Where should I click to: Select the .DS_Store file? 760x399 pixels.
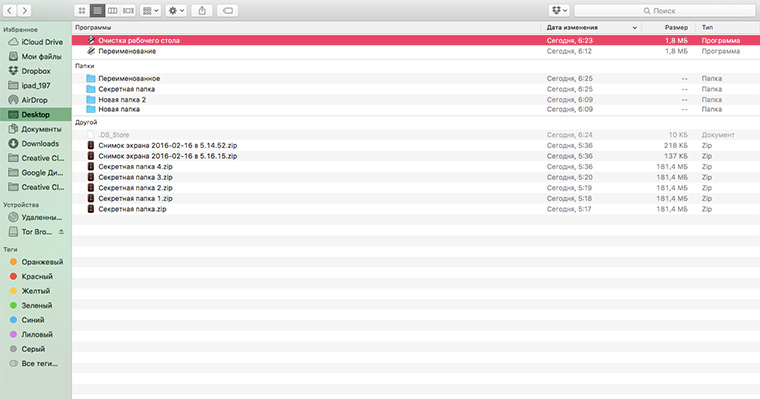(415, 135)
